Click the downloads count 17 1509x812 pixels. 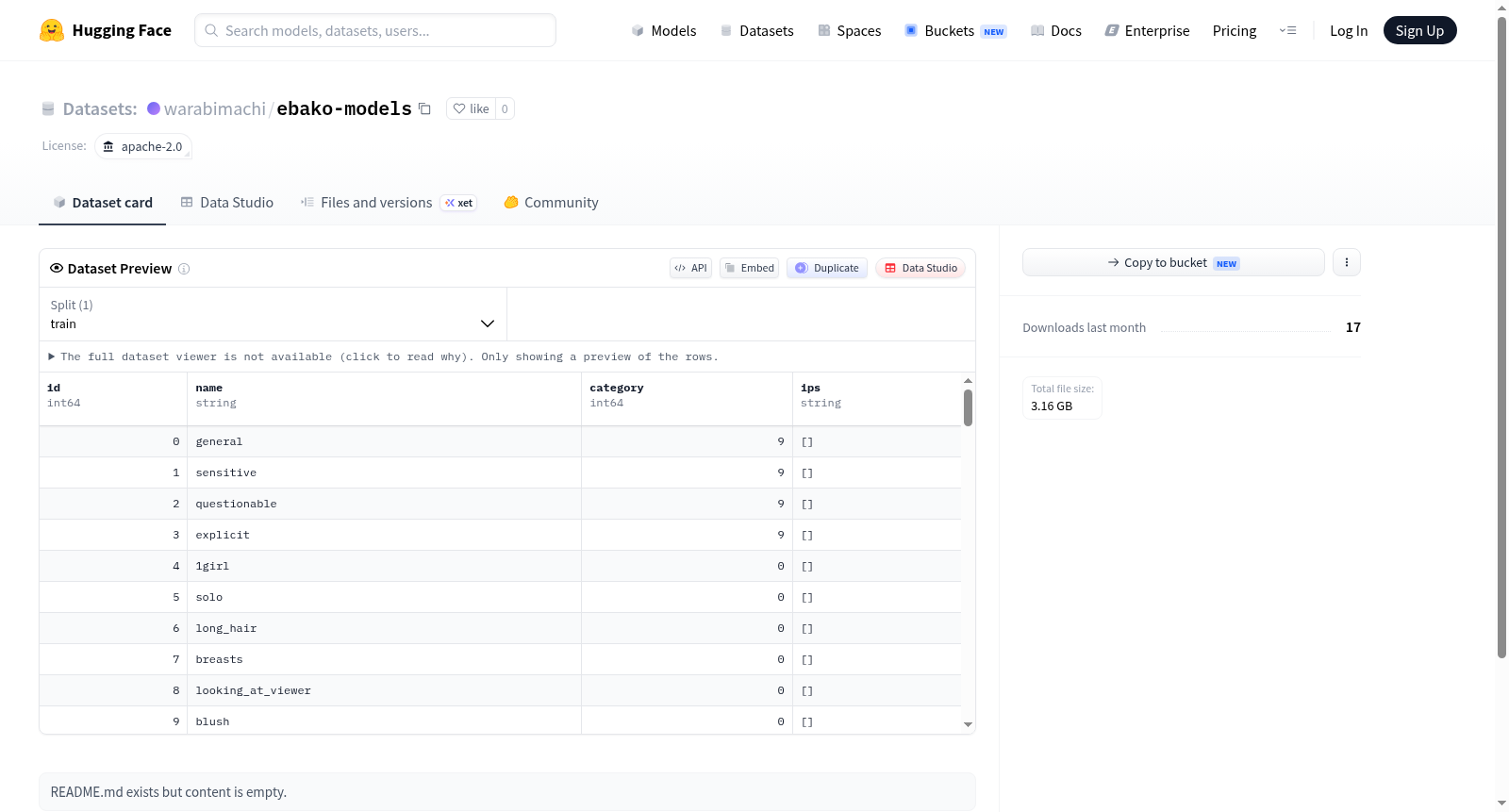click(1353, 327)
